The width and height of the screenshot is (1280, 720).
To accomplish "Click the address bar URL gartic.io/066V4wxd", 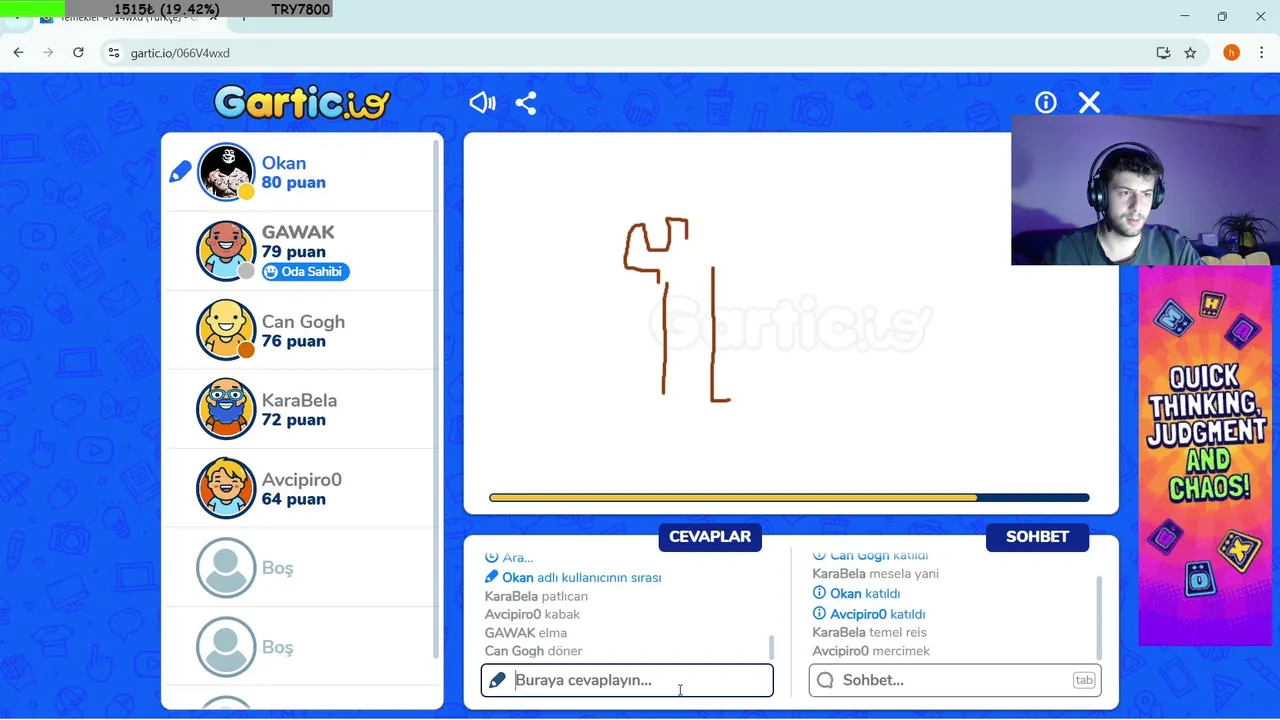I will pos(180,53).
